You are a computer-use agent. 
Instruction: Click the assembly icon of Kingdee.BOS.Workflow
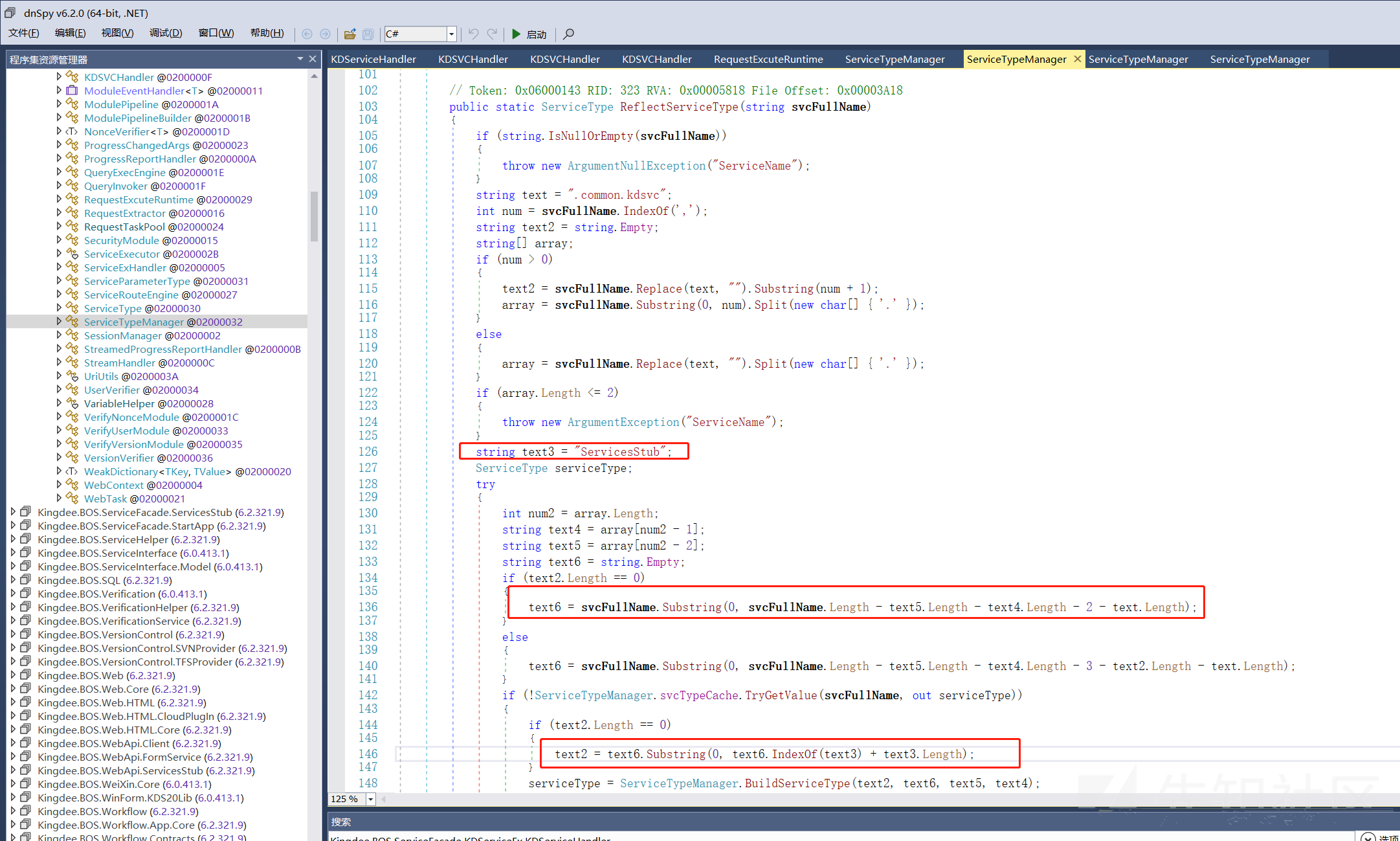click(x=26, y=811)
